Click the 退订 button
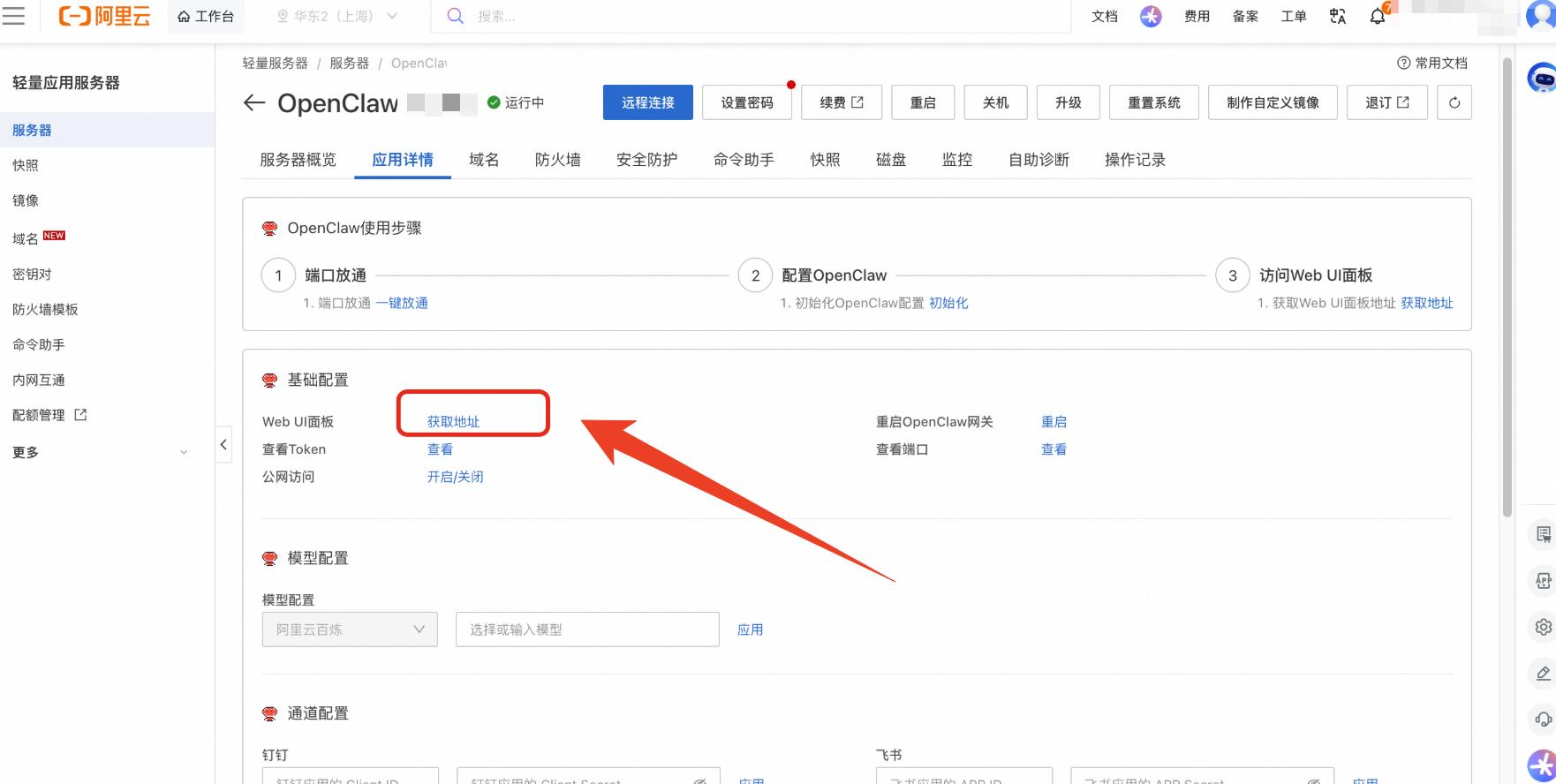The image size is (1556, 784). coord(1387,102)
